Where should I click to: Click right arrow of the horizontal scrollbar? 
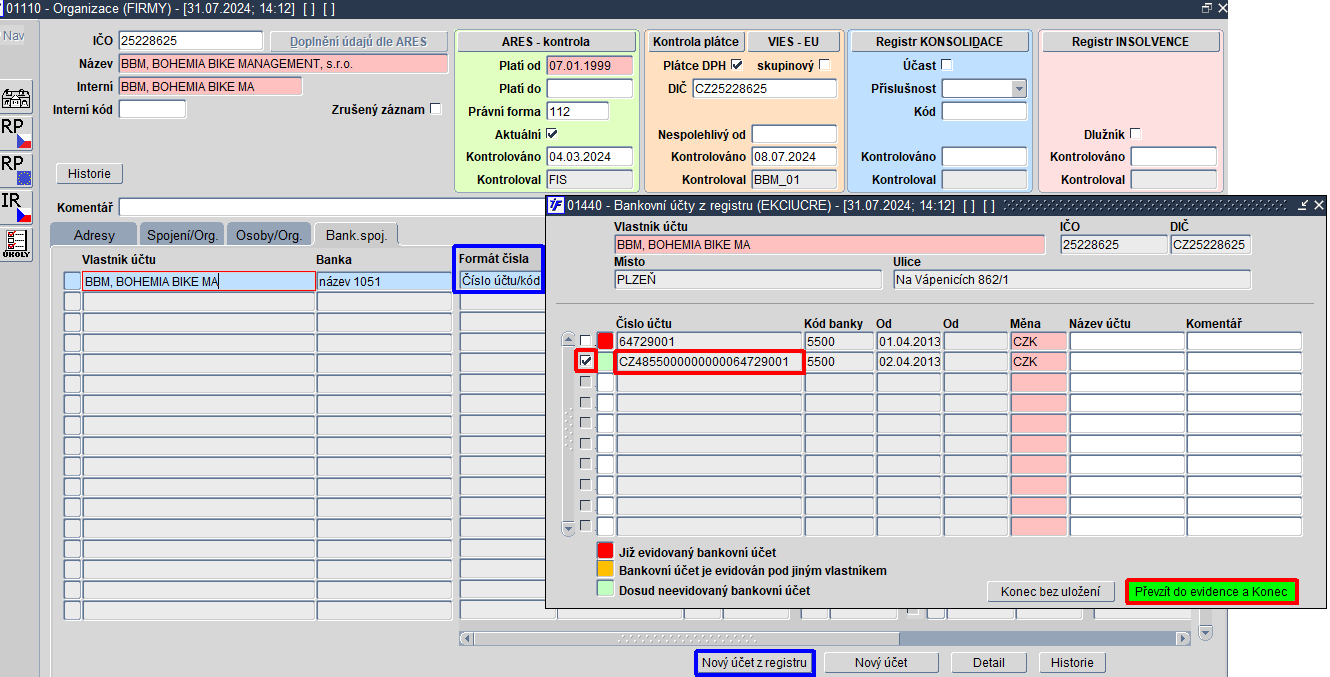pyautogui.click(x=1183, y=637)
